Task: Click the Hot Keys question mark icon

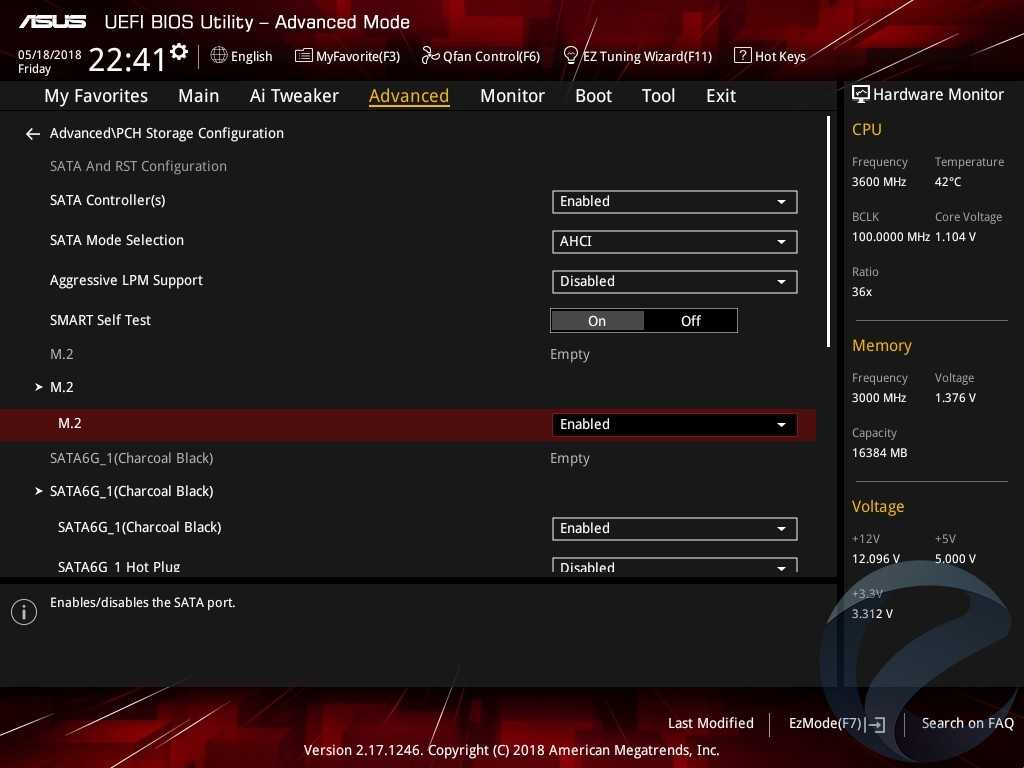Action: [x=742, y=56]
